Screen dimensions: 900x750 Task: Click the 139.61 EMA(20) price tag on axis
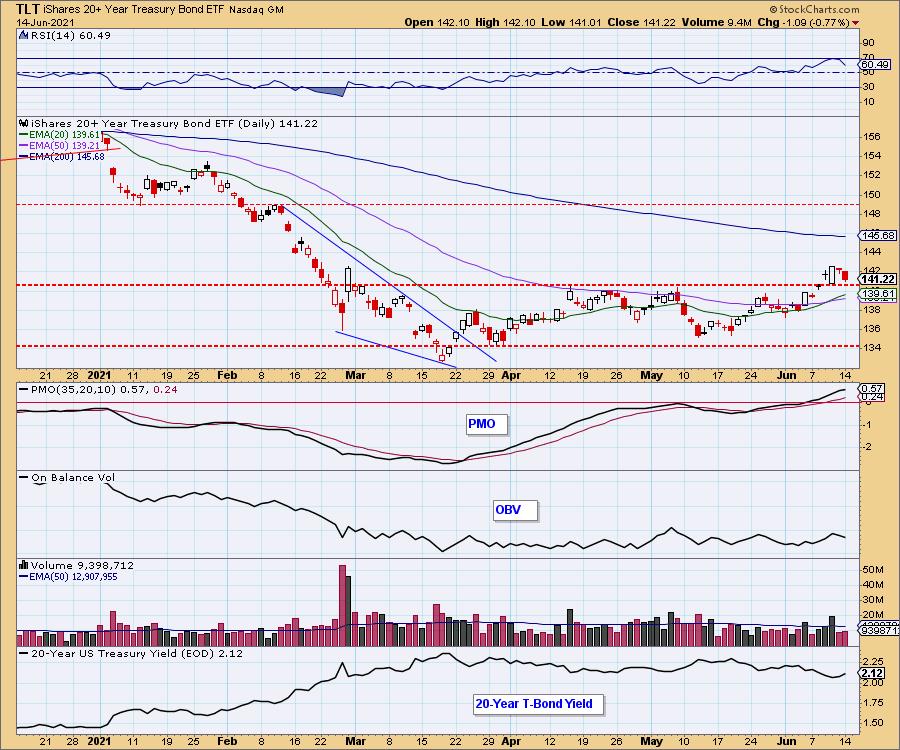point(878,294)
